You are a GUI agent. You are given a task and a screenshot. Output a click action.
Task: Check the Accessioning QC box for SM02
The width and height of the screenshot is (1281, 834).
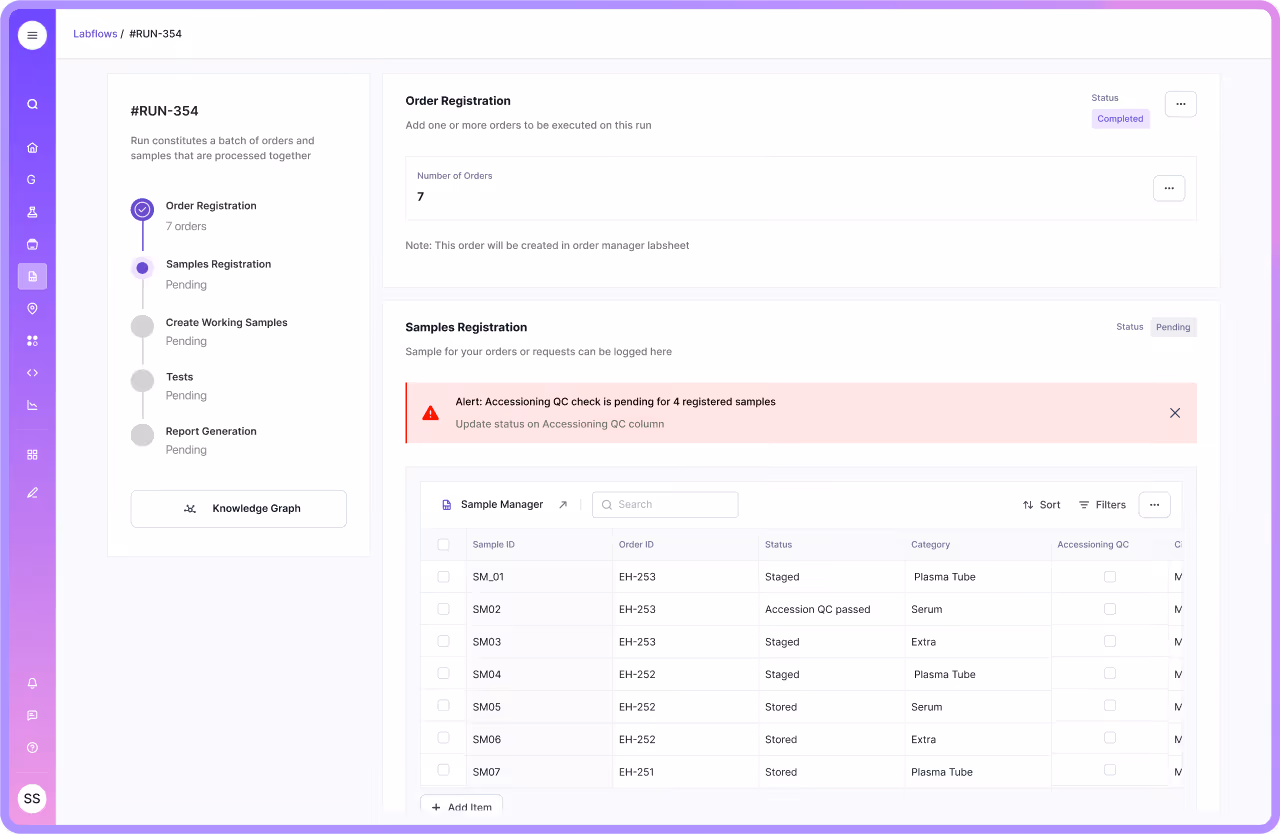point(1109,608)
